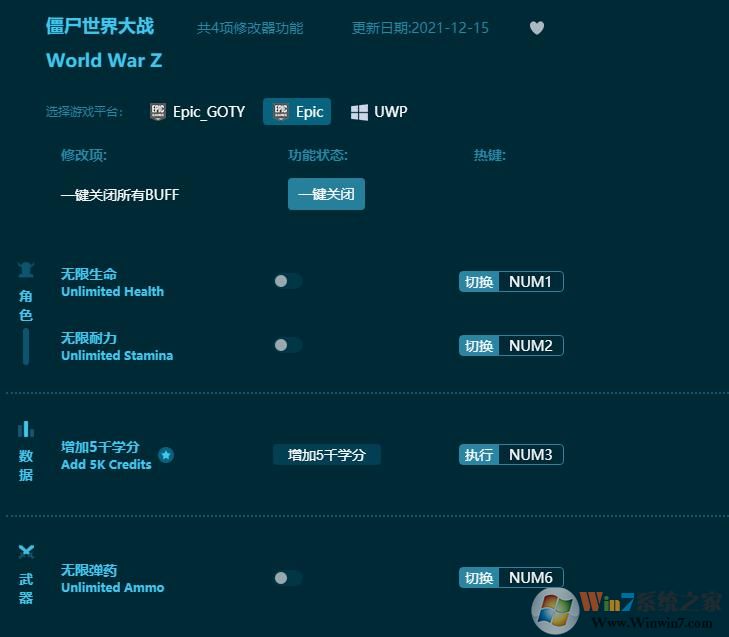This screenshot has height=637, width=729.
Task: Click the NUM1 hotkey field
Action: click(x=531, y=282)
